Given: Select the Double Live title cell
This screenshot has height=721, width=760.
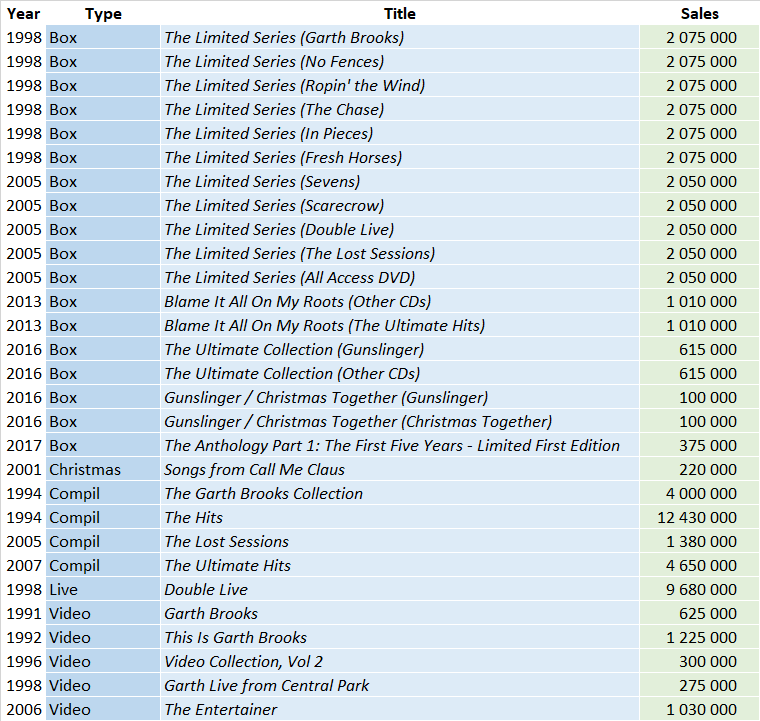Looking at the screenshot, I should point(399,590).
